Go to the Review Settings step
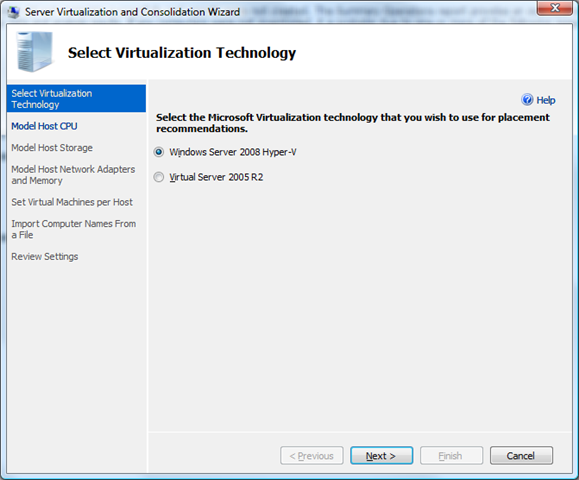Viewport: 579px width, 480px height. (45, 257)
